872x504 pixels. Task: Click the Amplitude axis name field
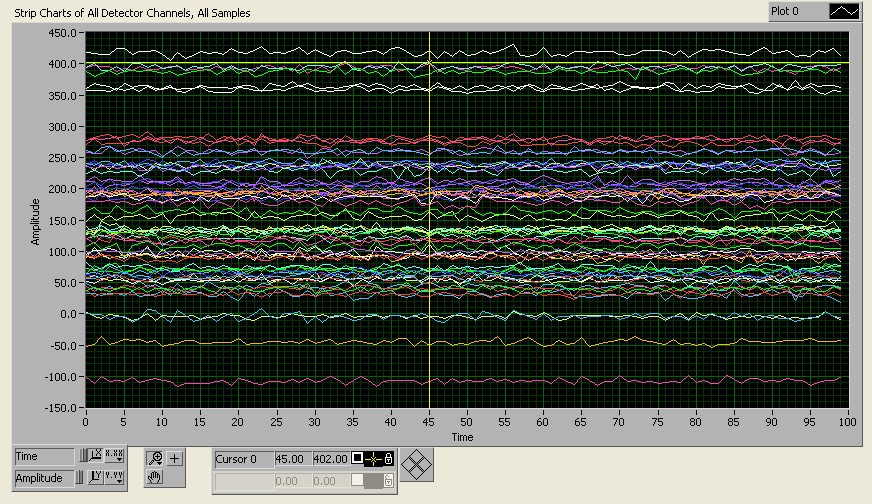point(43,478)
